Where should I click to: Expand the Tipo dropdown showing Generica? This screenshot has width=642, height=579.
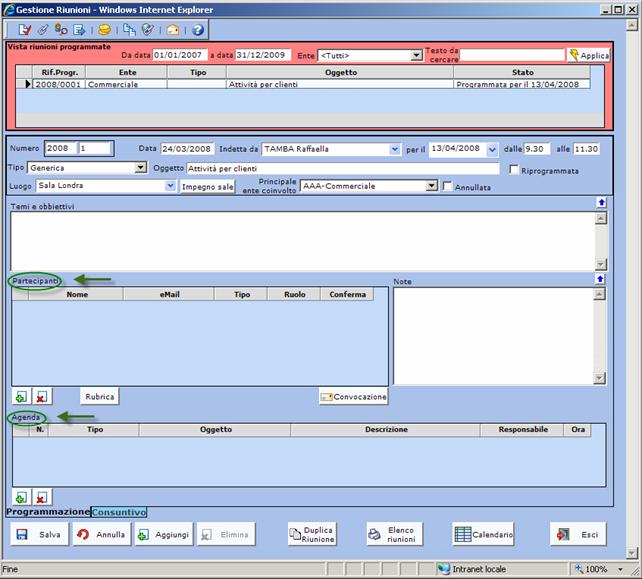click(x=141, y=168)
